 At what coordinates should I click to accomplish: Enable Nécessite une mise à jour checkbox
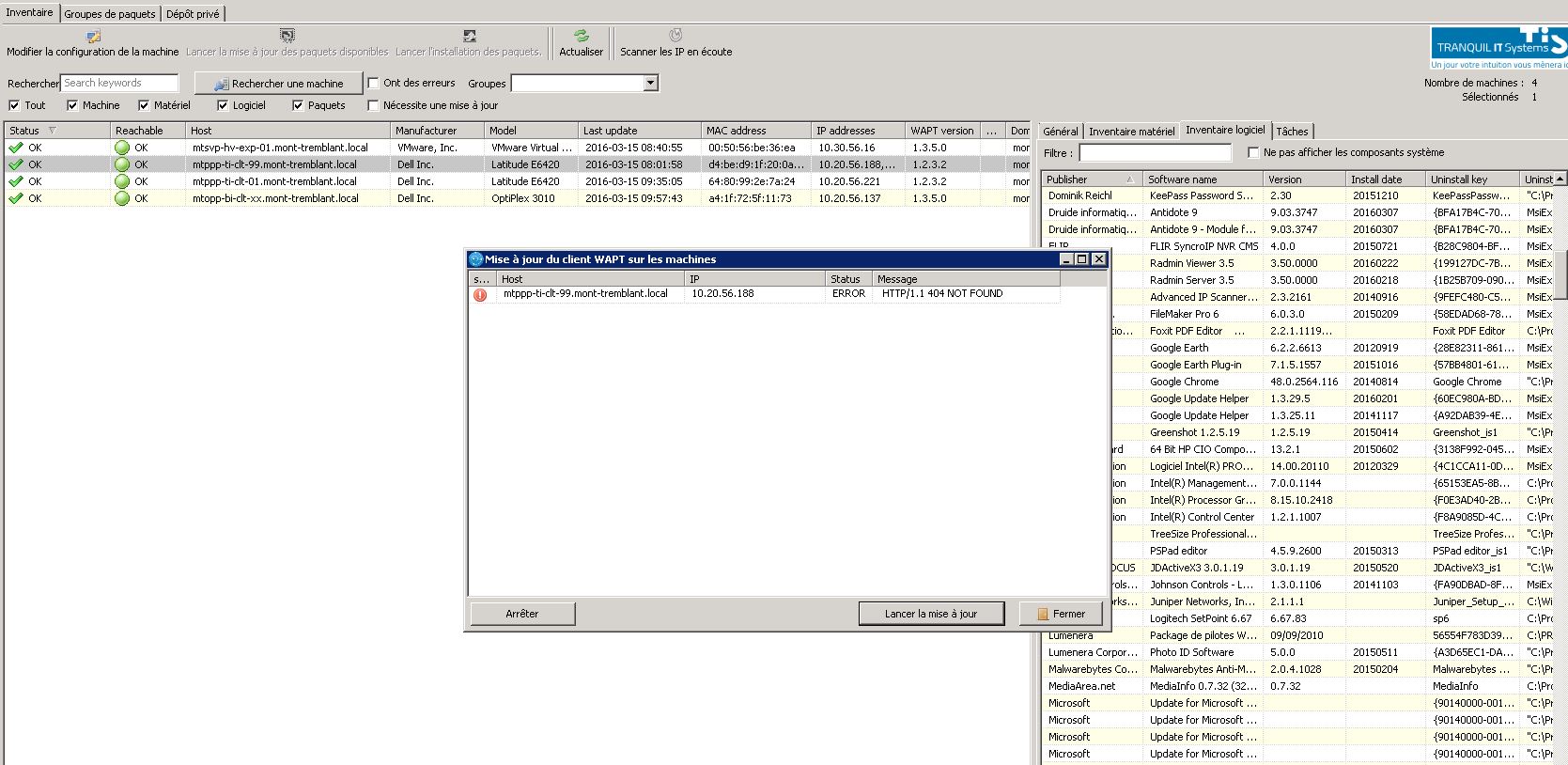pyautogui.click(x=373, y=105)
